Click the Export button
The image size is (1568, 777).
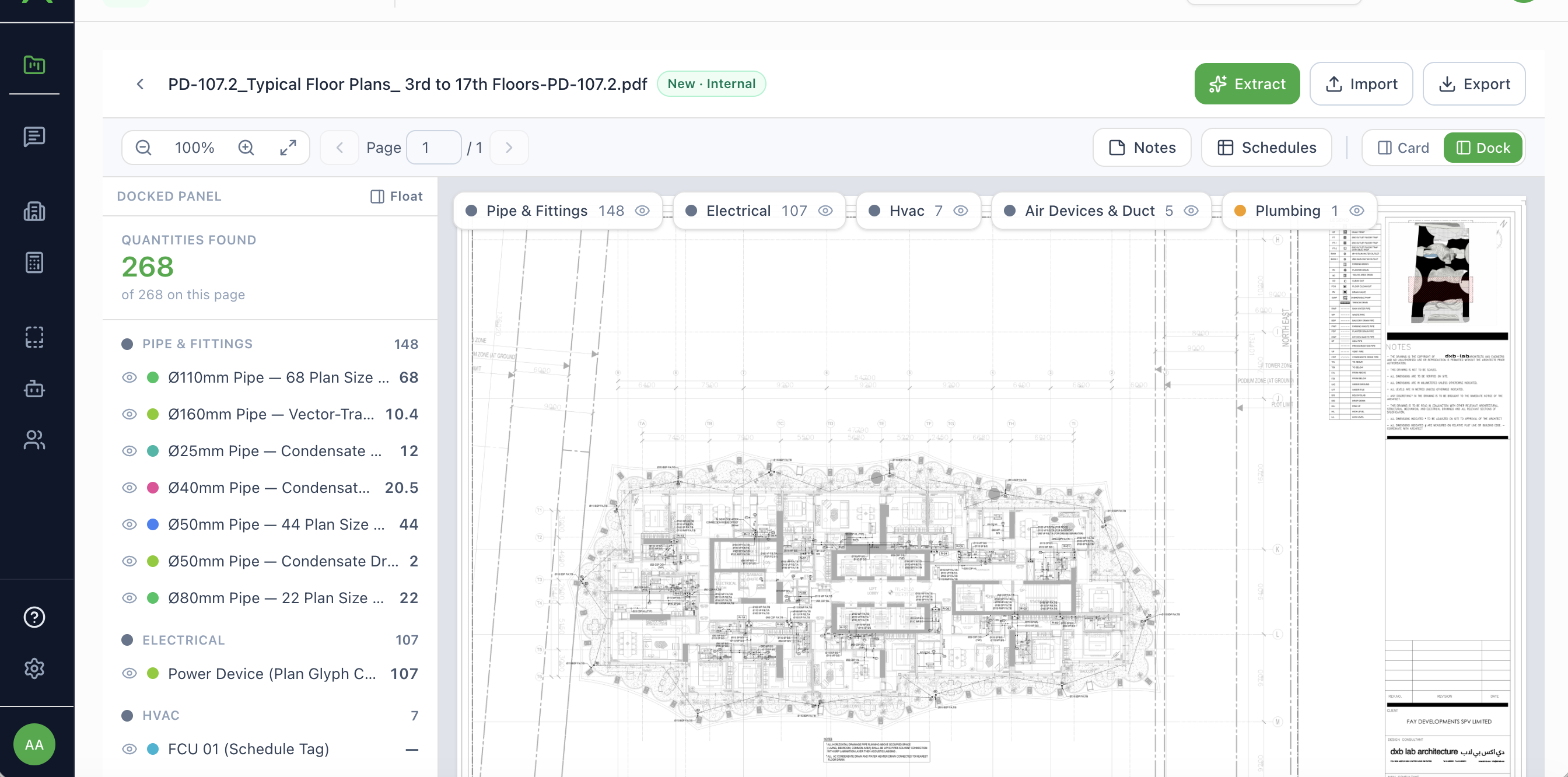[x=1473, y=84]
